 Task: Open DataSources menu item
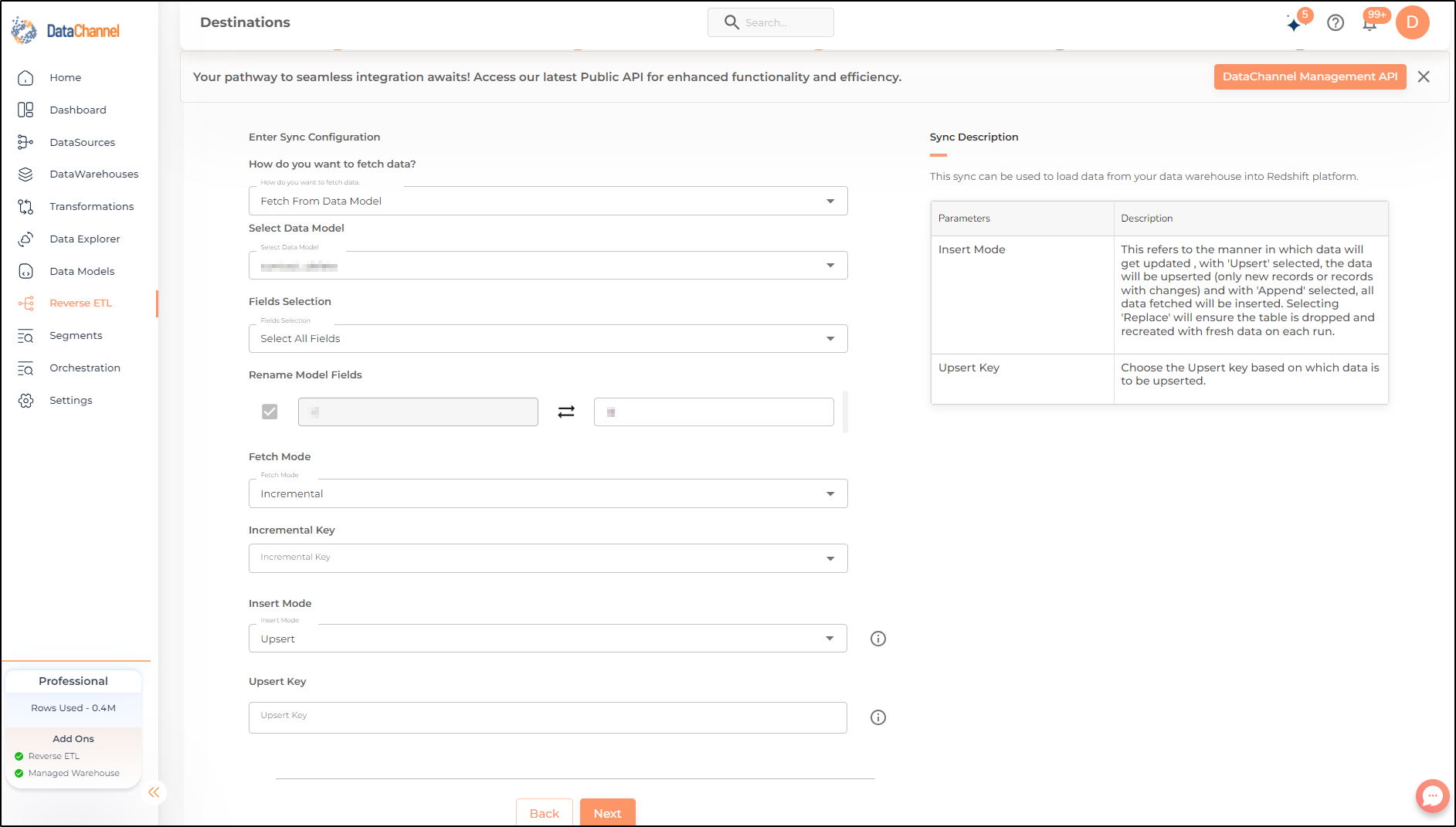point(83,143)
